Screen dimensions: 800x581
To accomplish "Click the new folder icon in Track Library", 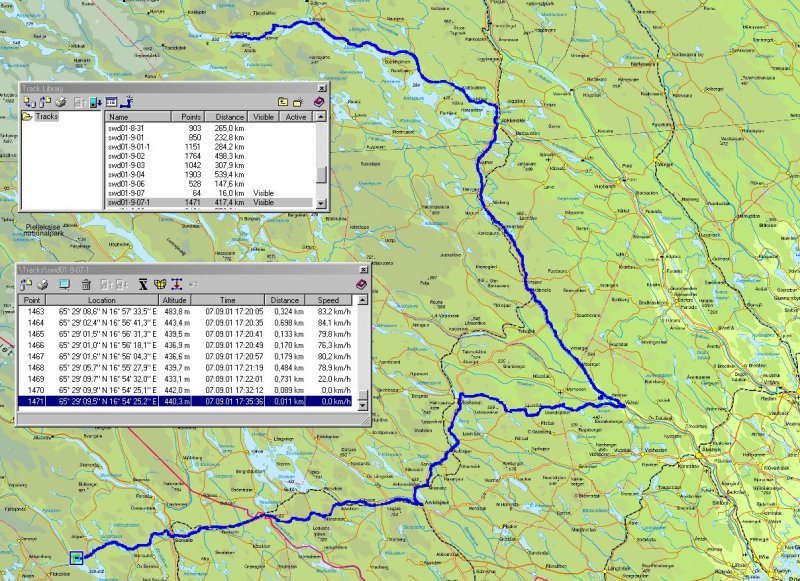I will click(299, 102).
